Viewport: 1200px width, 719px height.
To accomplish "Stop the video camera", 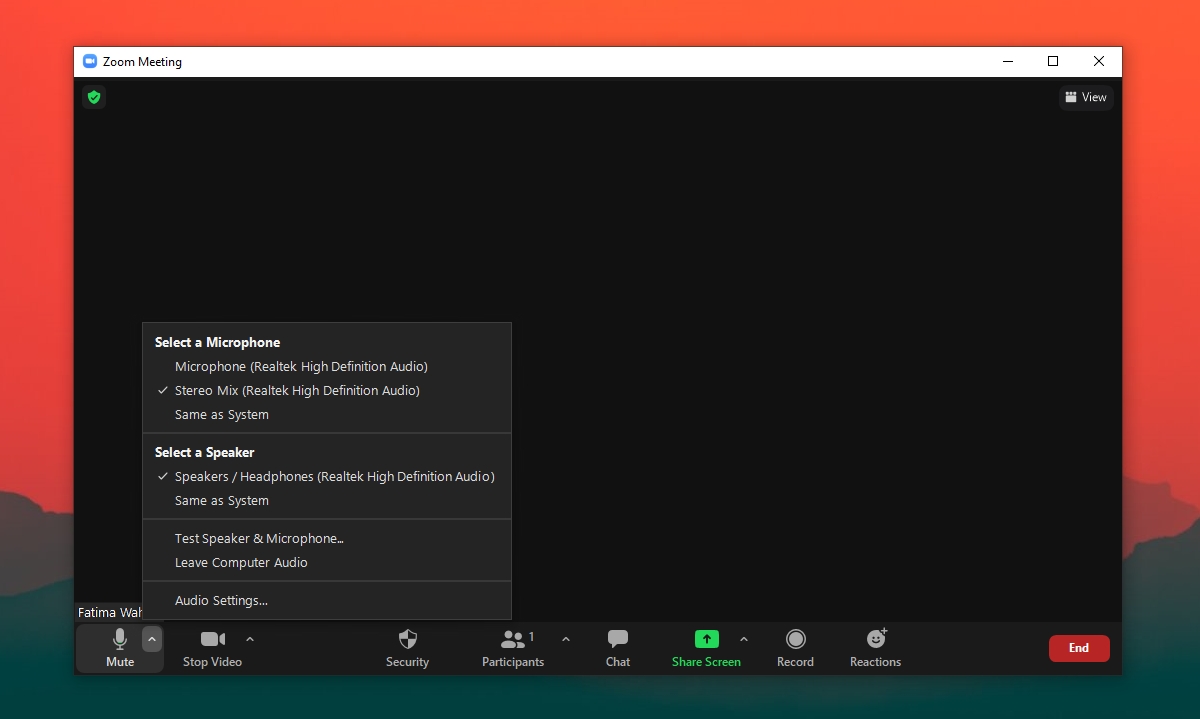I will click(x=212, y=648).
